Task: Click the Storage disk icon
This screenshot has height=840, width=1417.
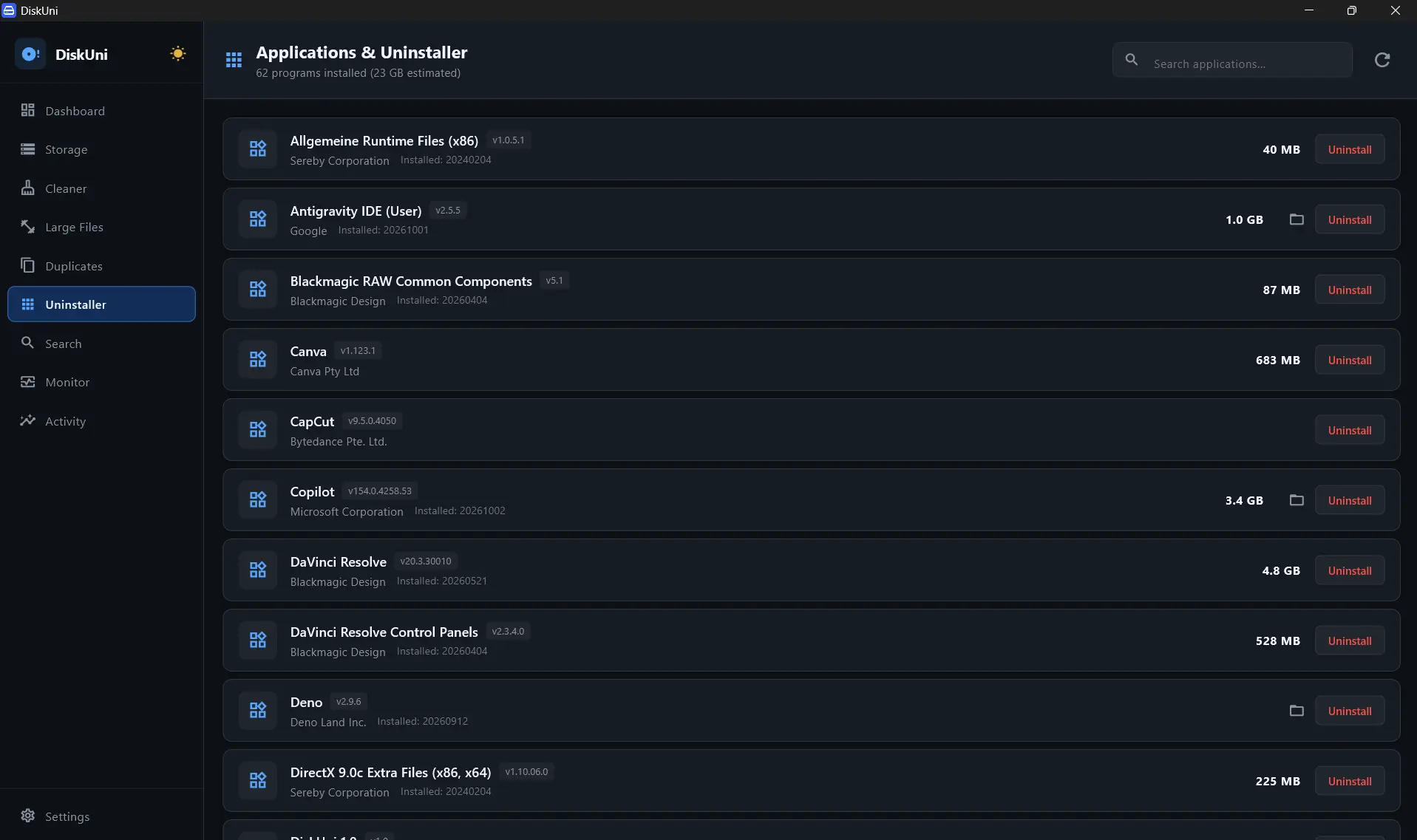Action: pyautogui.click(x=28, y=149)
